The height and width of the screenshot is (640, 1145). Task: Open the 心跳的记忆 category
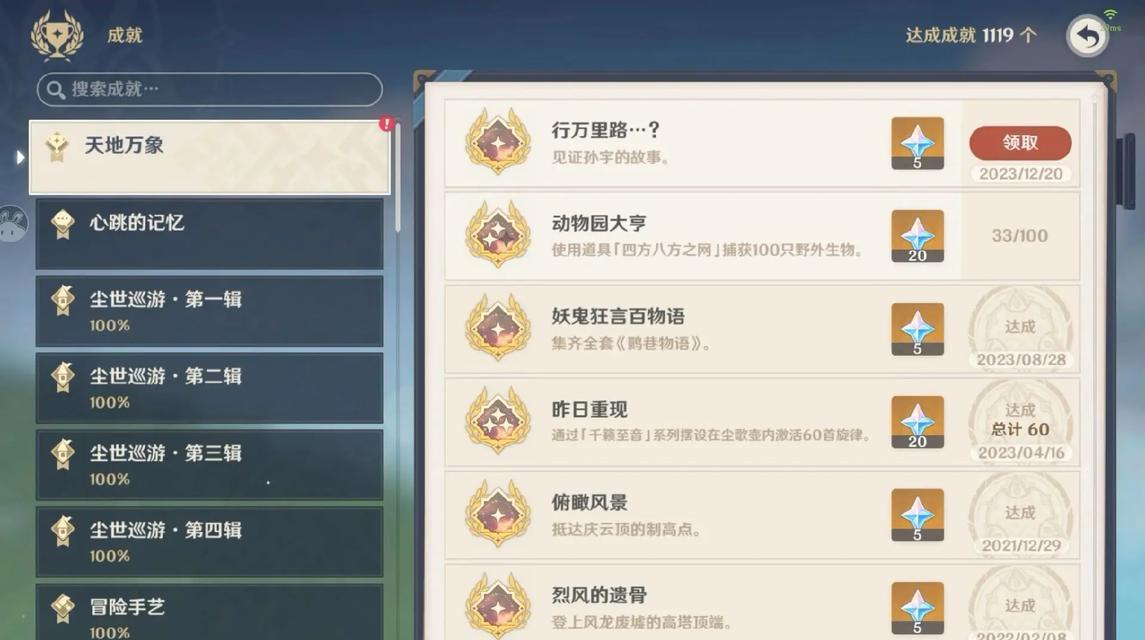click(210, 234)
